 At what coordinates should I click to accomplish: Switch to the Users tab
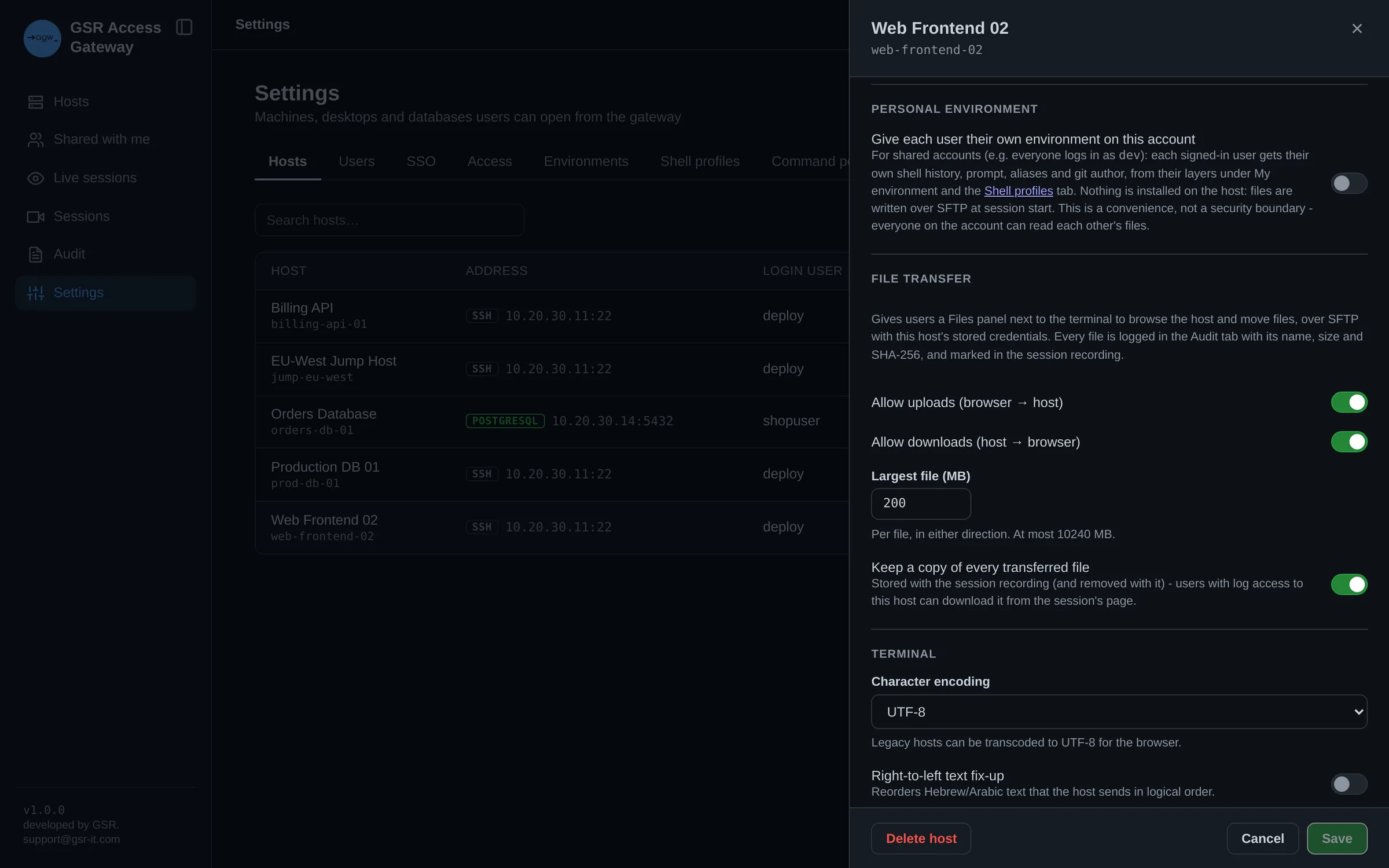tap(357, 161)
